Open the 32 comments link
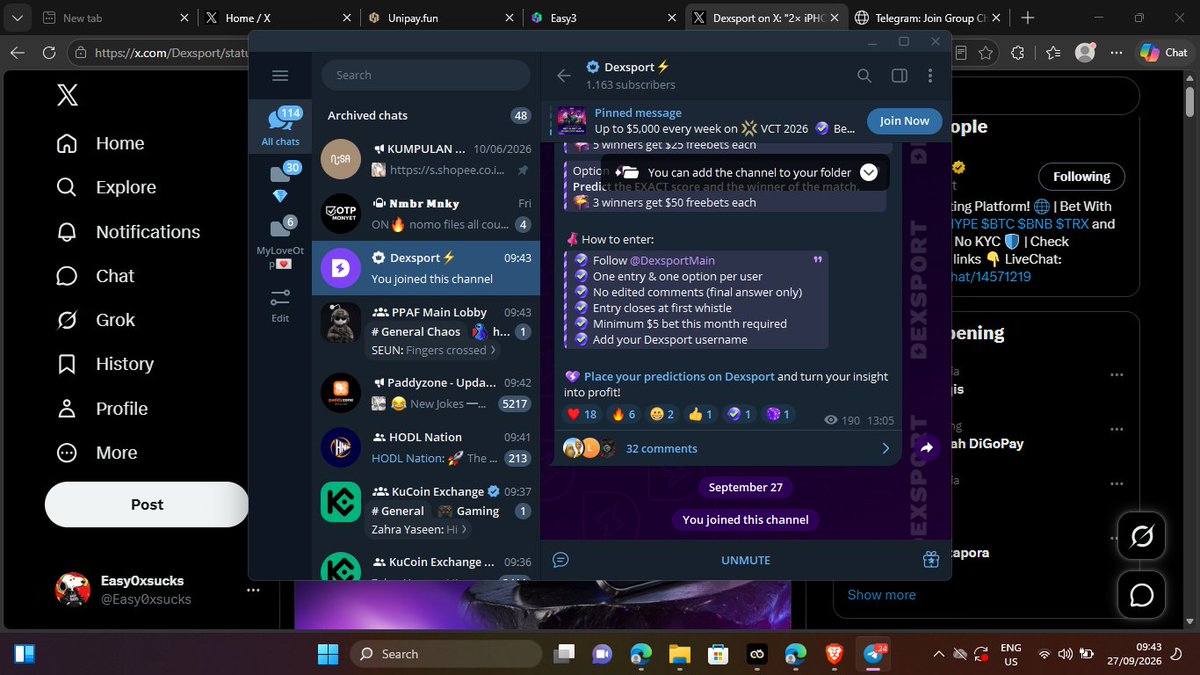The height and width of the screenshot is (675, 1200). (x=661, y=448)
